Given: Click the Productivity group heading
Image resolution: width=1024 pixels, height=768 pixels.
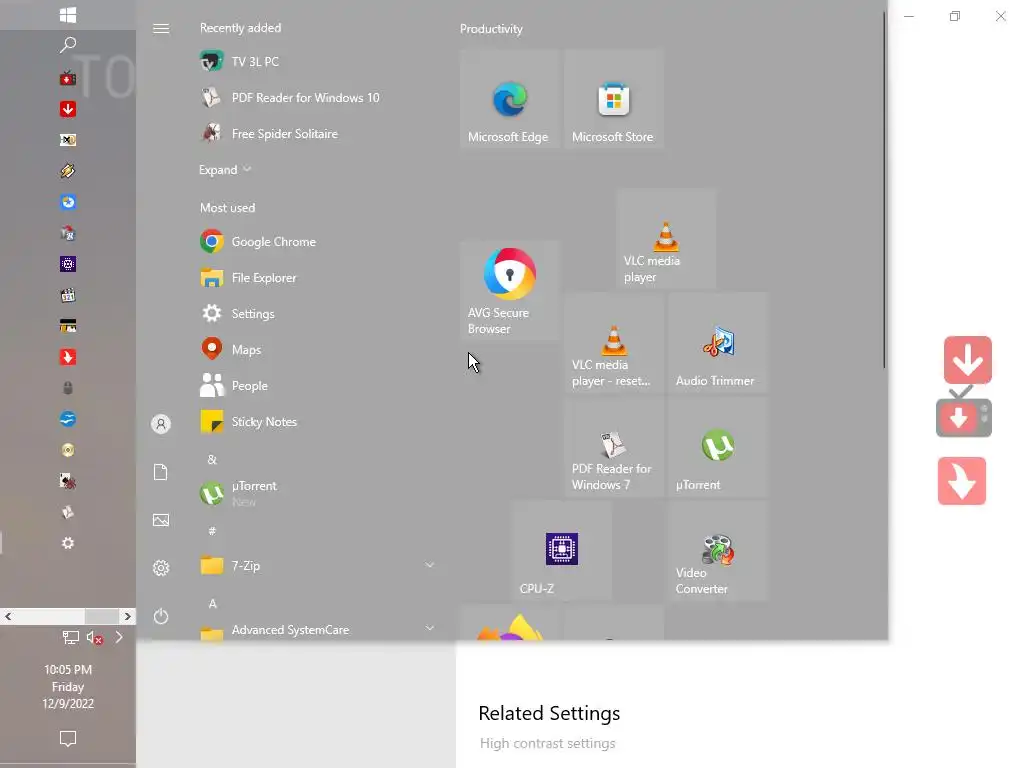Looking at the screenshot, I should pyautogui.click(x=491, y=29).
